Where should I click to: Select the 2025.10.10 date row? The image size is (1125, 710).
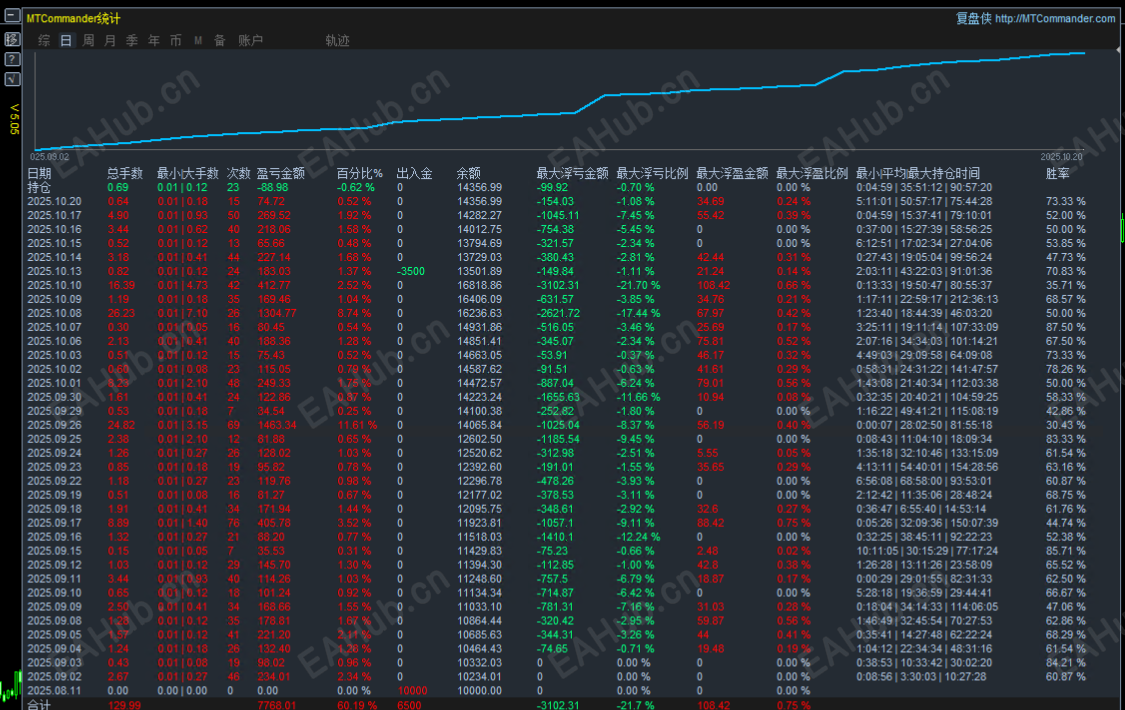point(55,285)
